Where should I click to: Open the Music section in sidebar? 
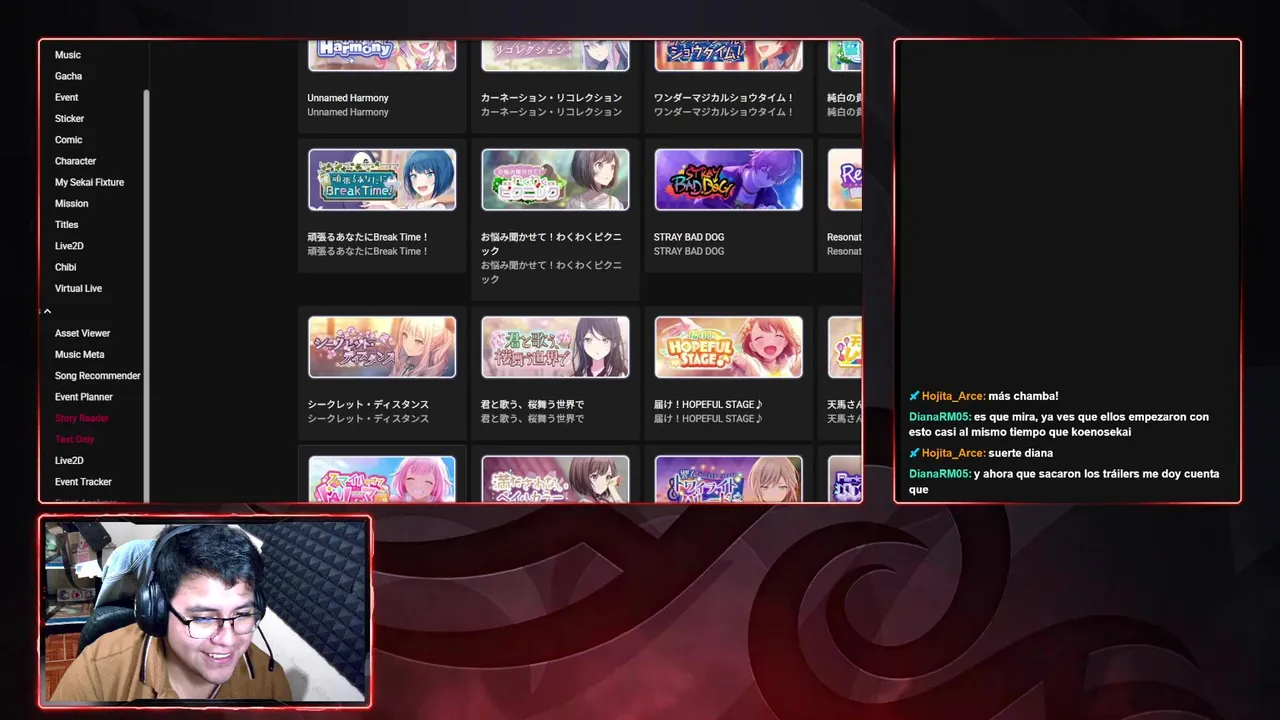click(x=67, y=55)
